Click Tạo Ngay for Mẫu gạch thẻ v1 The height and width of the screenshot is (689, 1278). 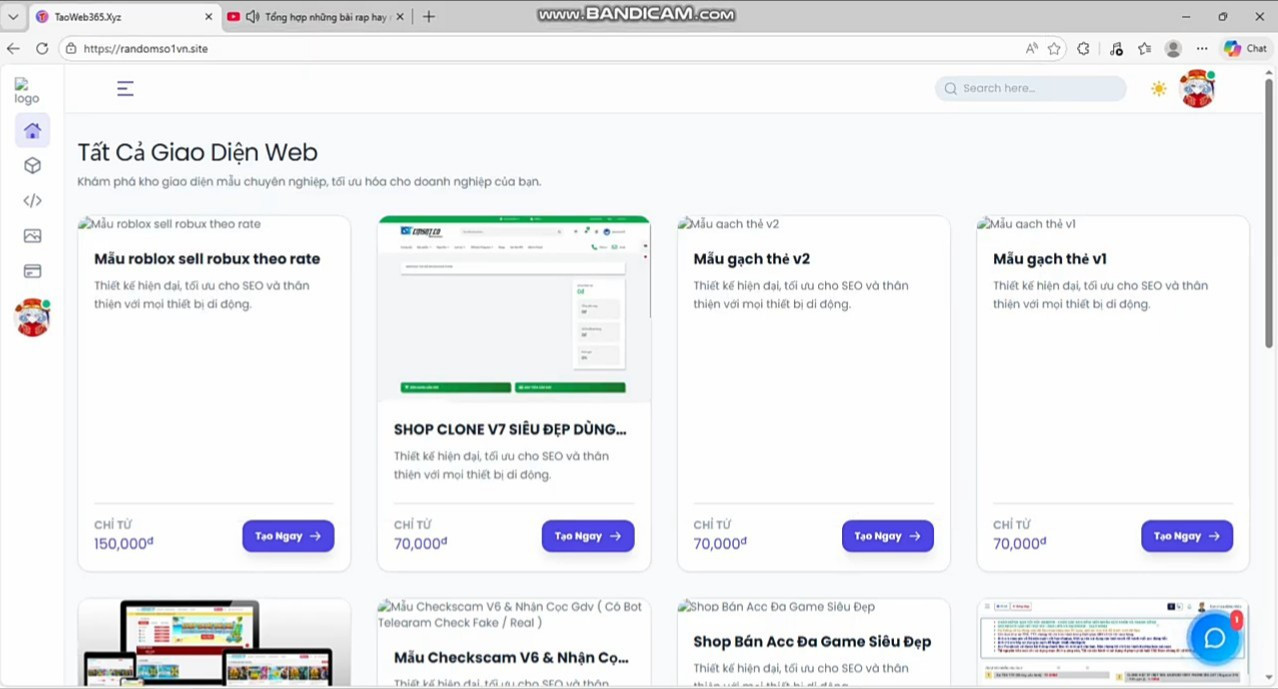[1187, 536]
